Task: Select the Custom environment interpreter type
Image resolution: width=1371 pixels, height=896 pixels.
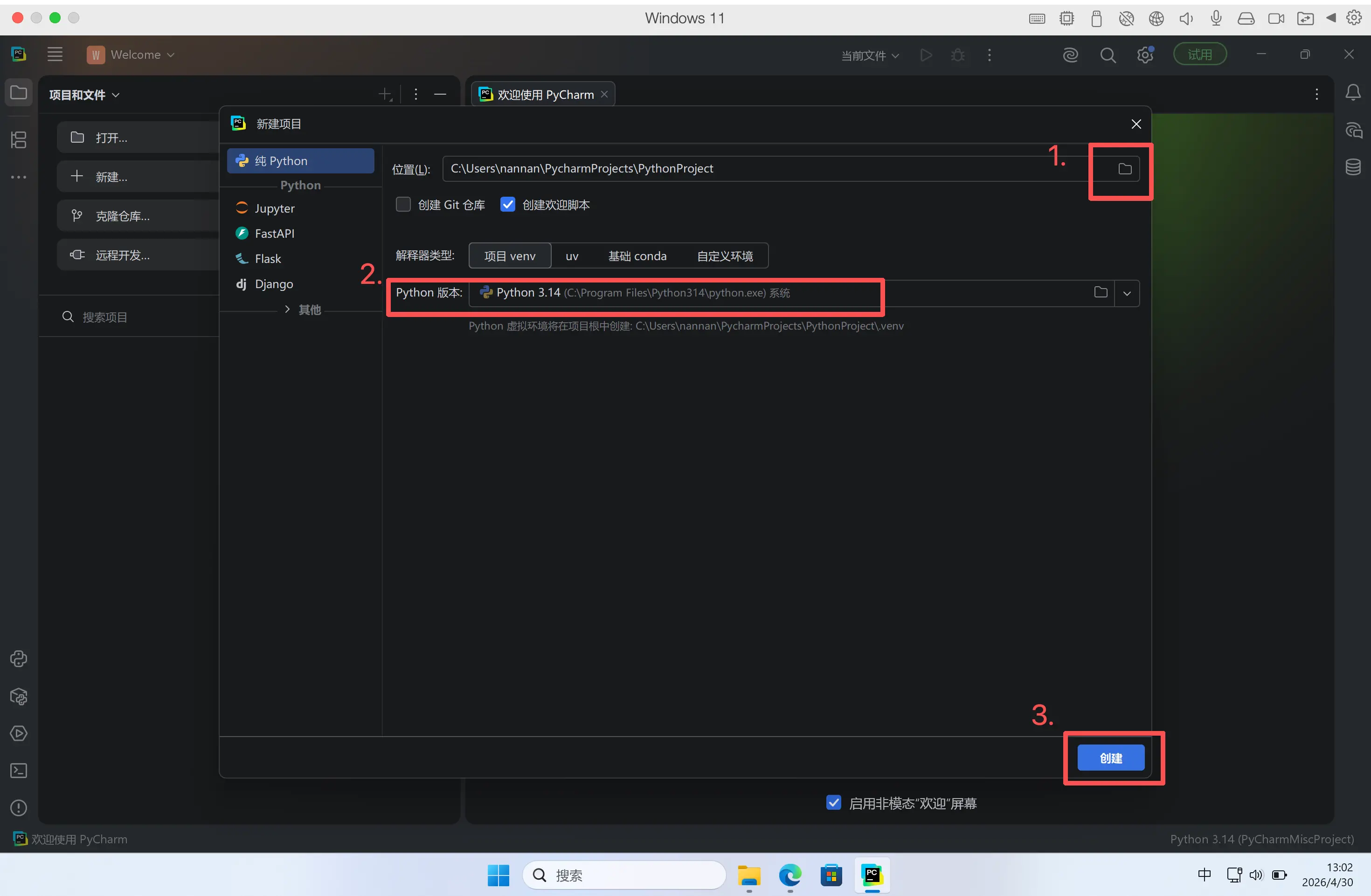Action: tap(725, 255)
